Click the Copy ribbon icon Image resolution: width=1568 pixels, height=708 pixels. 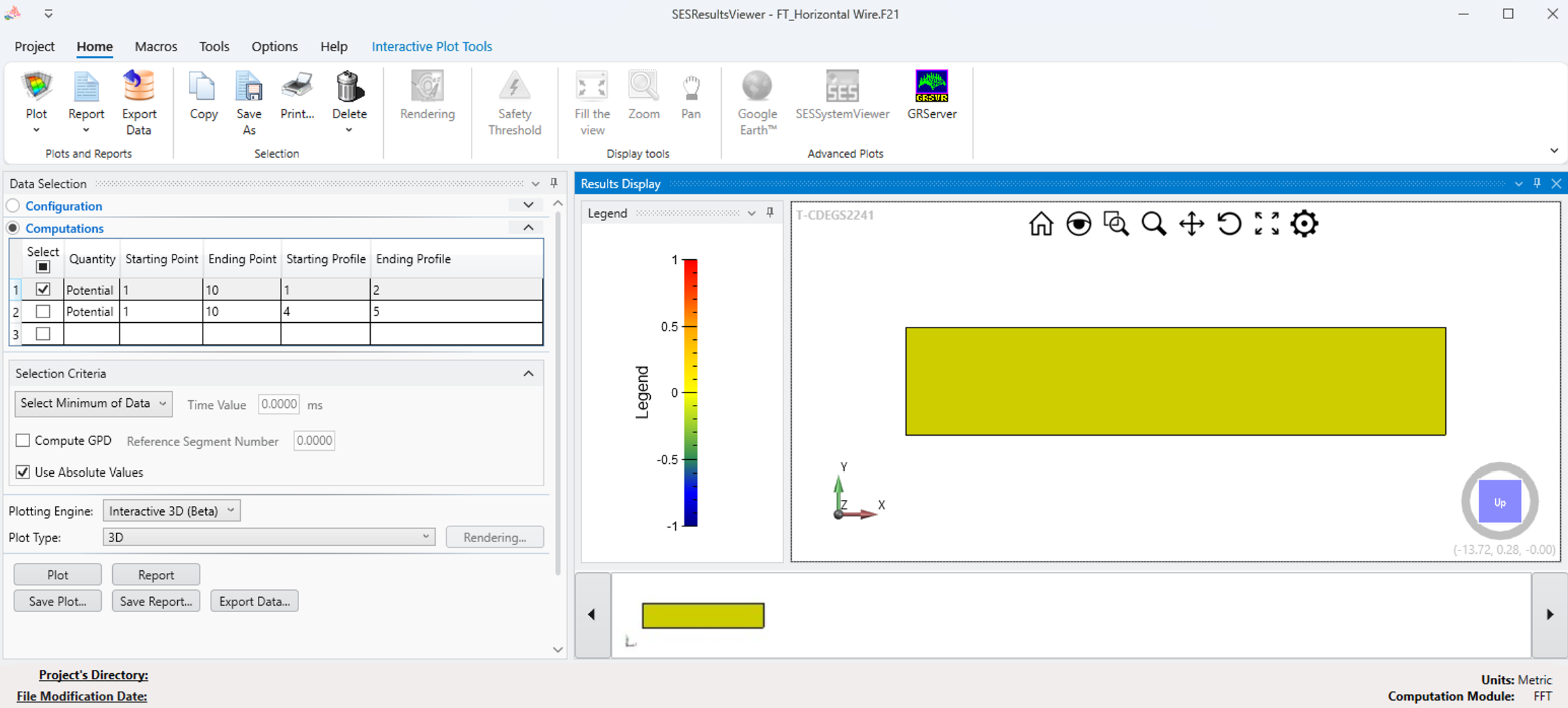203,96
